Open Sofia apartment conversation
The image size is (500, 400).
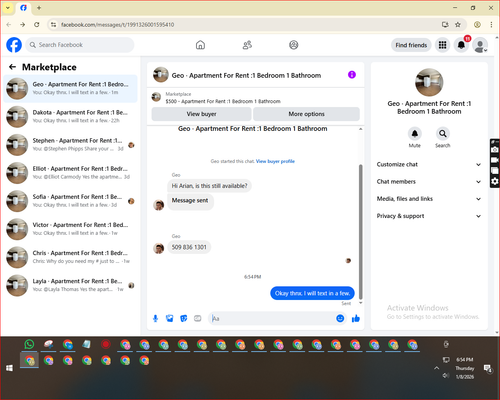click(x=70, y=201)
